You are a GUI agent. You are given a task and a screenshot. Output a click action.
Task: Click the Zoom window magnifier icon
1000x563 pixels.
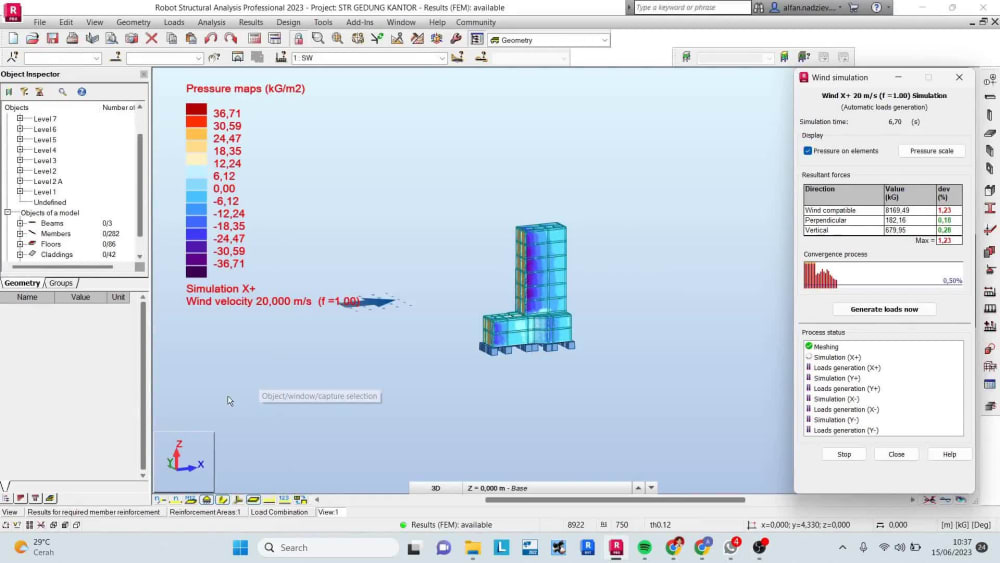pyautogui.click(x=318, y=40)
